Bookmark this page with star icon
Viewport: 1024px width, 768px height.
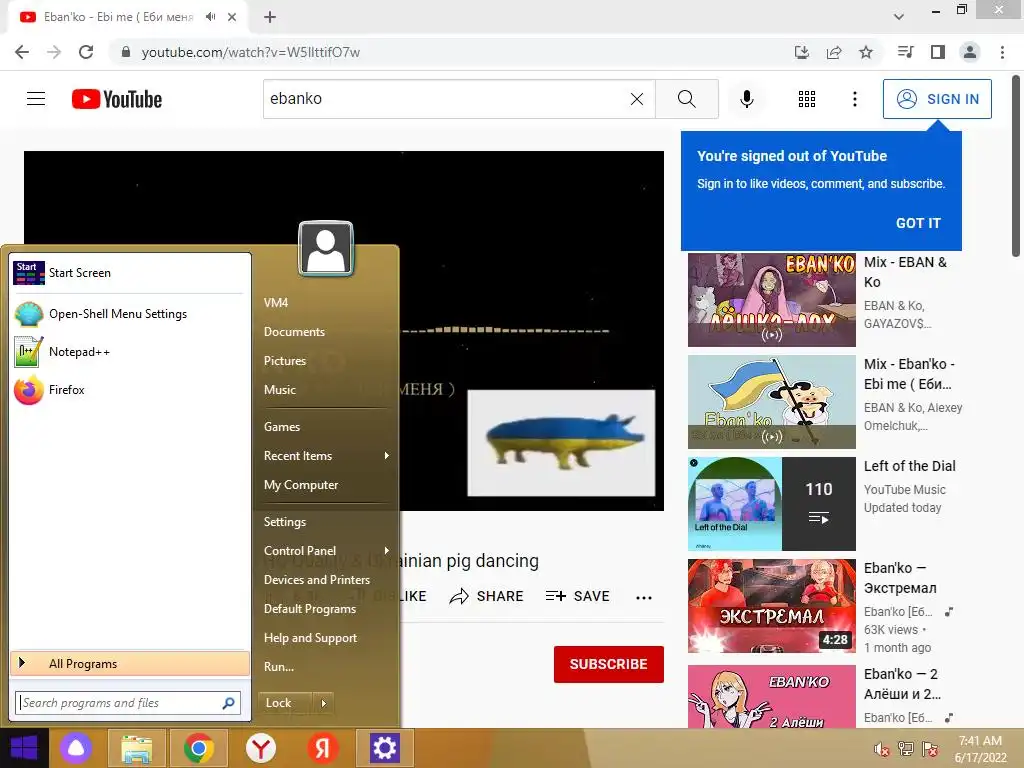coord(866,52)
